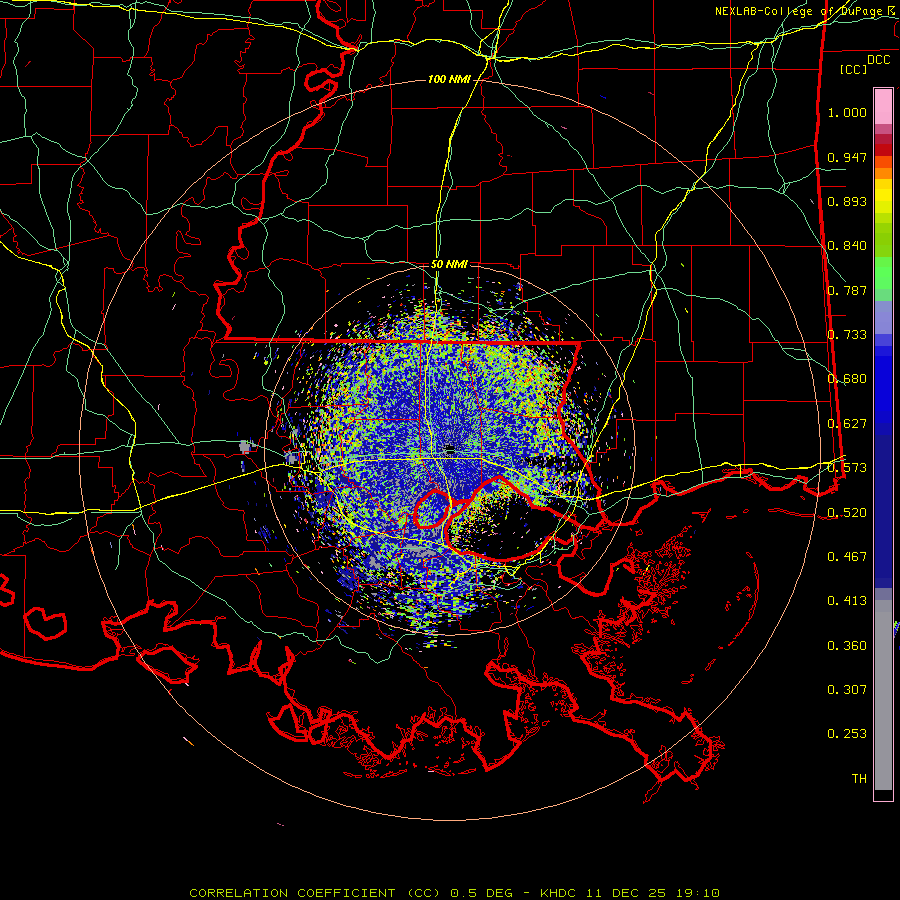Screen dimensions: 900x900
Task: Select the 1.000 scale value
Action: click(847, 113)
